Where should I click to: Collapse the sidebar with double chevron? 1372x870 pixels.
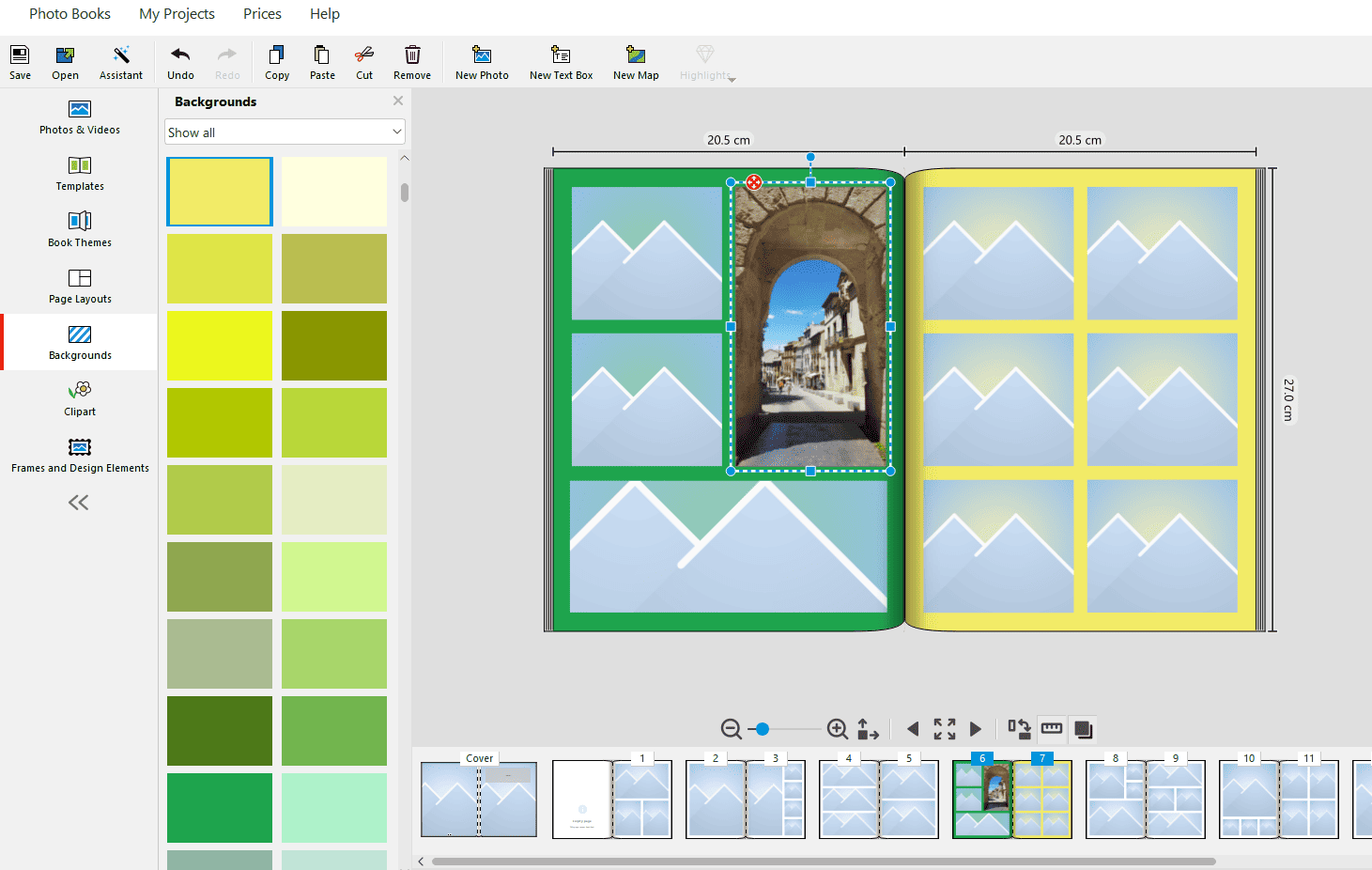pyautogui.click(x=79, y=503)
